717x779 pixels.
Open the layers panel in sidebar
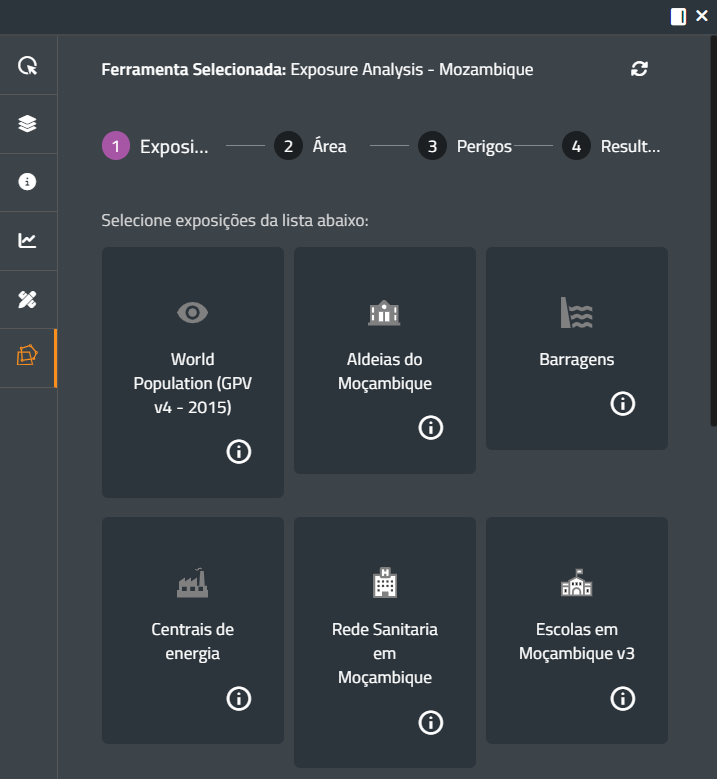pyautogui.click(x=27, y=124)
